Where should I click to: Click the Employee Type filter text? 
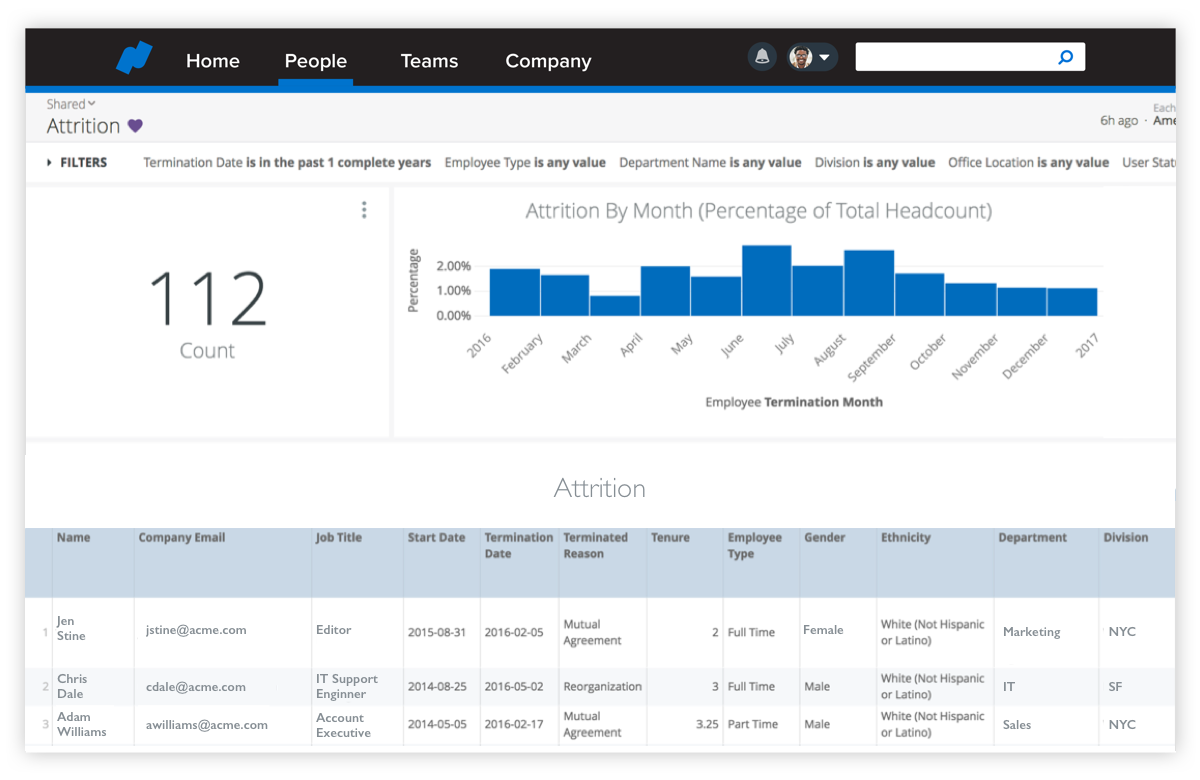525,162
